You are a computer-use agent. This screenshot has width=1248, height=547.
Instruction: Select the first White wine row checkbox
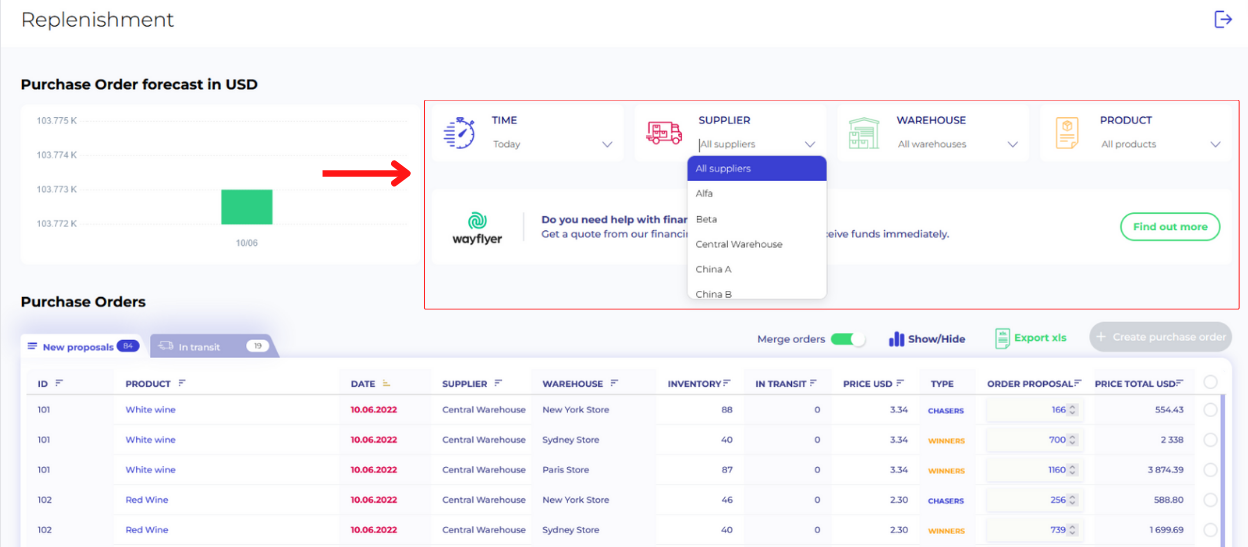click(x=1210, y=410)
